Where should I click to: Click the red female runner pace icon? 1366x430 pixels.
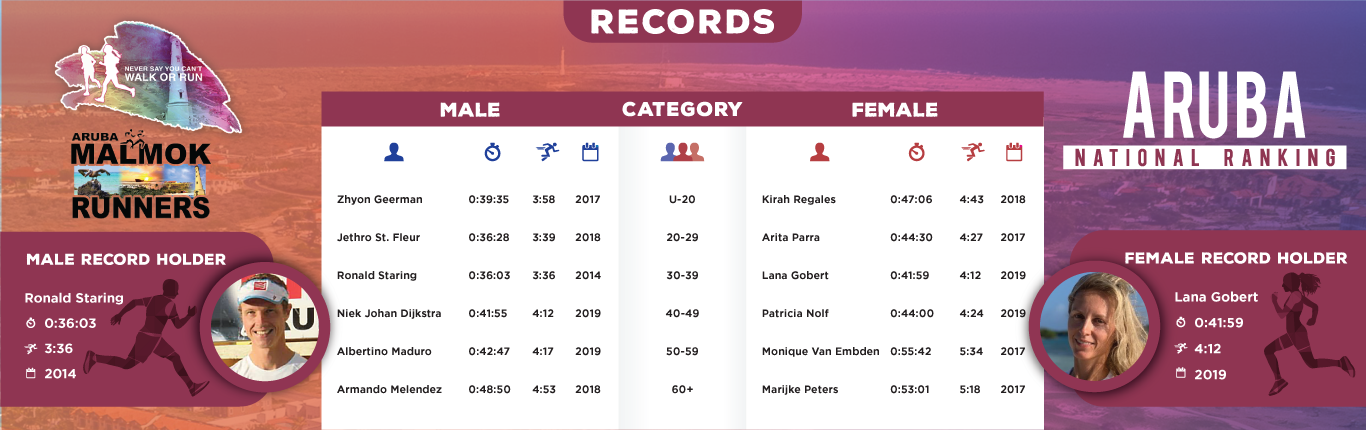972,152
